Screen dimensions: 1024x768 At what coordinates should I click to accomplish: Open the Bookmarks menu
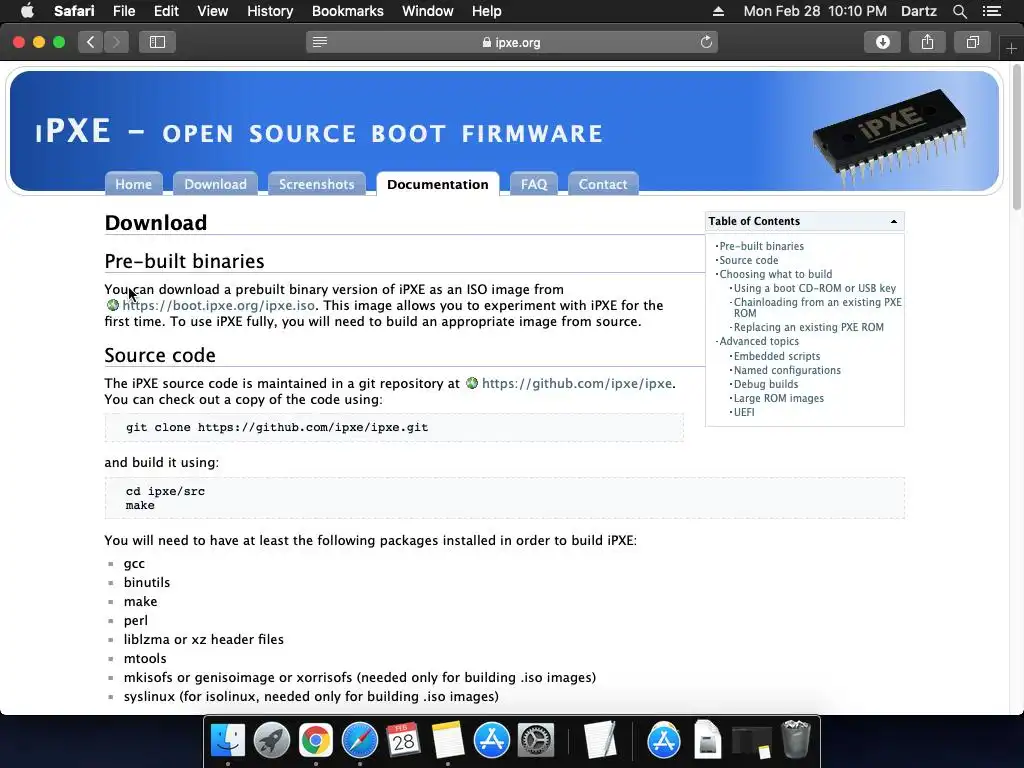[x=347, y=11]
